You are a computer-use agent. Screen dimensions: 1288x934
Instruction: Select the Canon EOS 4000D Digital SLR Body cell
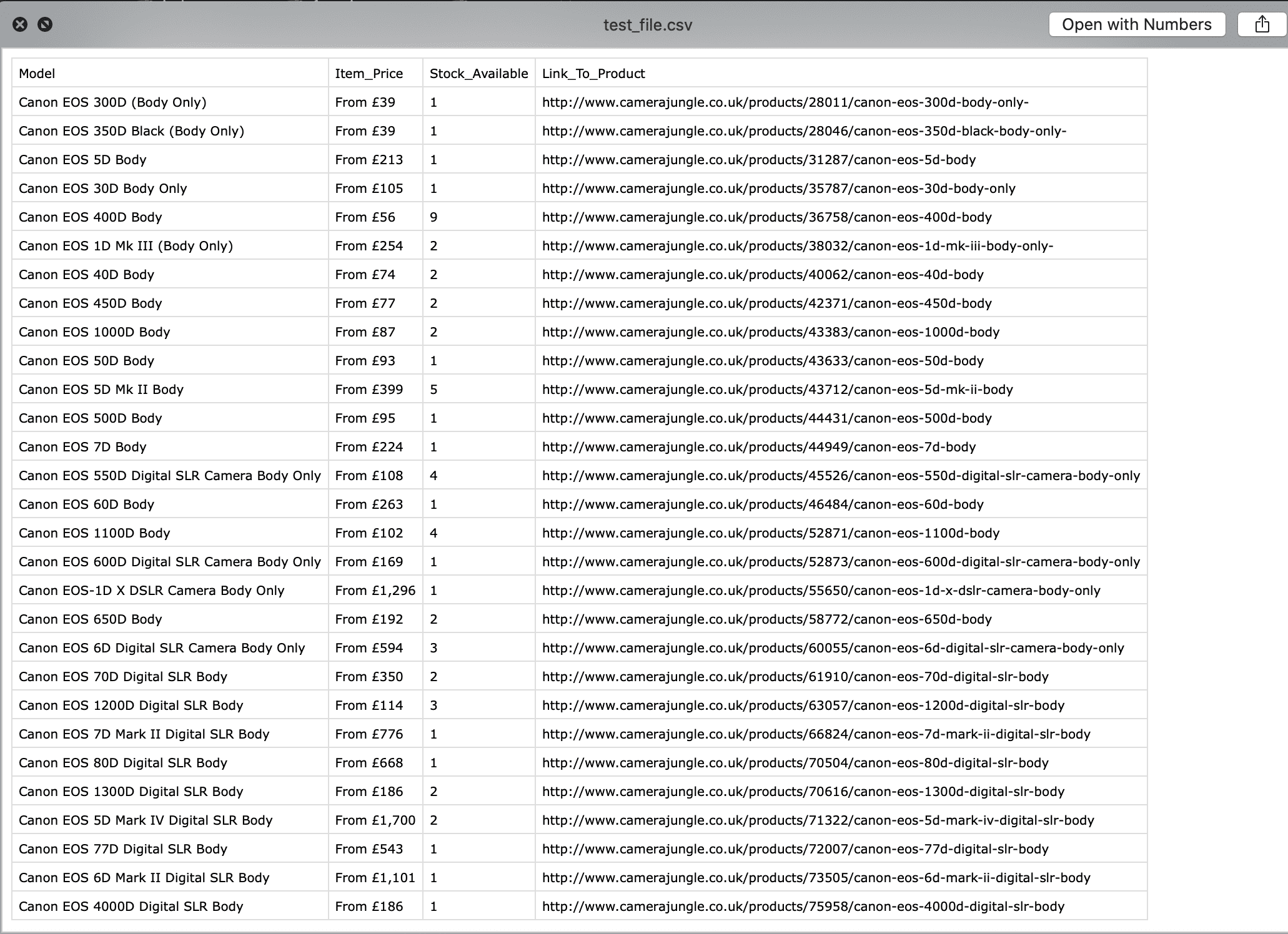click(x=131, y=907)
